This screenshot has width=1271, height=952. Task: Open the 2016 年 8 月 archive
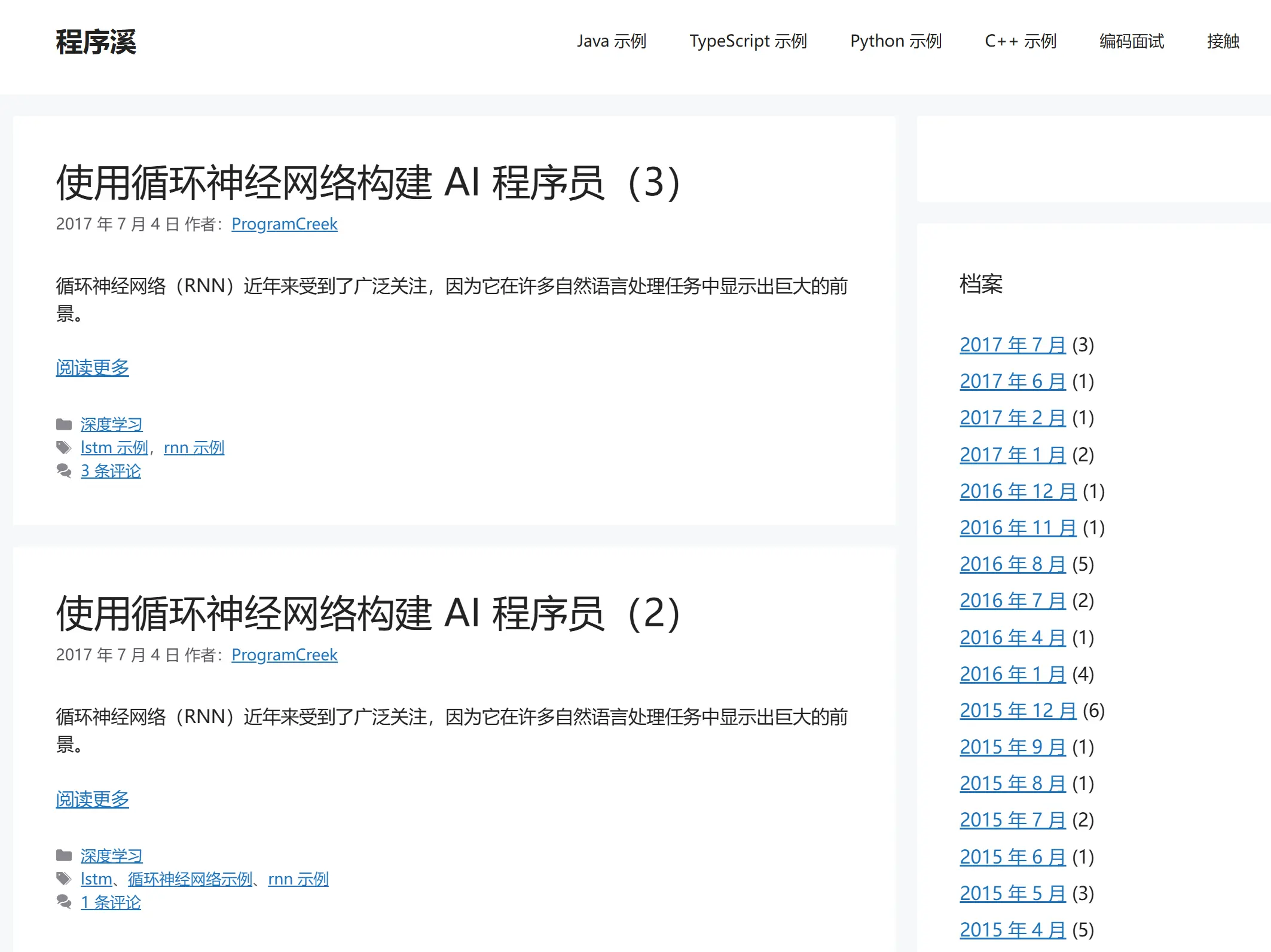point(1012,564)
